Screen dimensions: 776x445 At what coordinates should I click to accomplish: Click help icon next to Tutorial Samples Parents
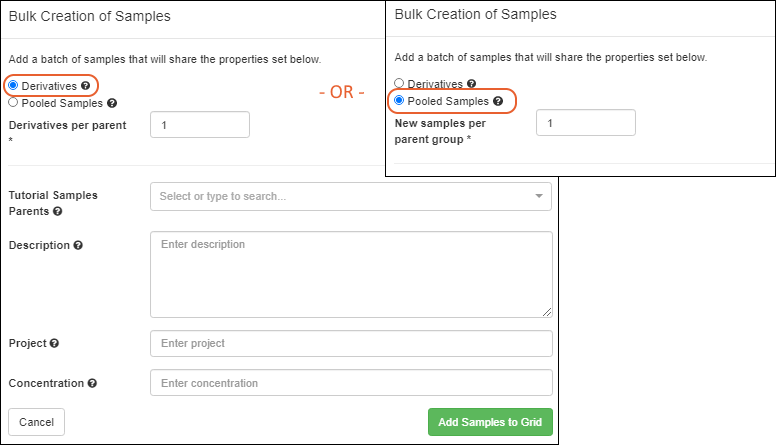(58, 212)
